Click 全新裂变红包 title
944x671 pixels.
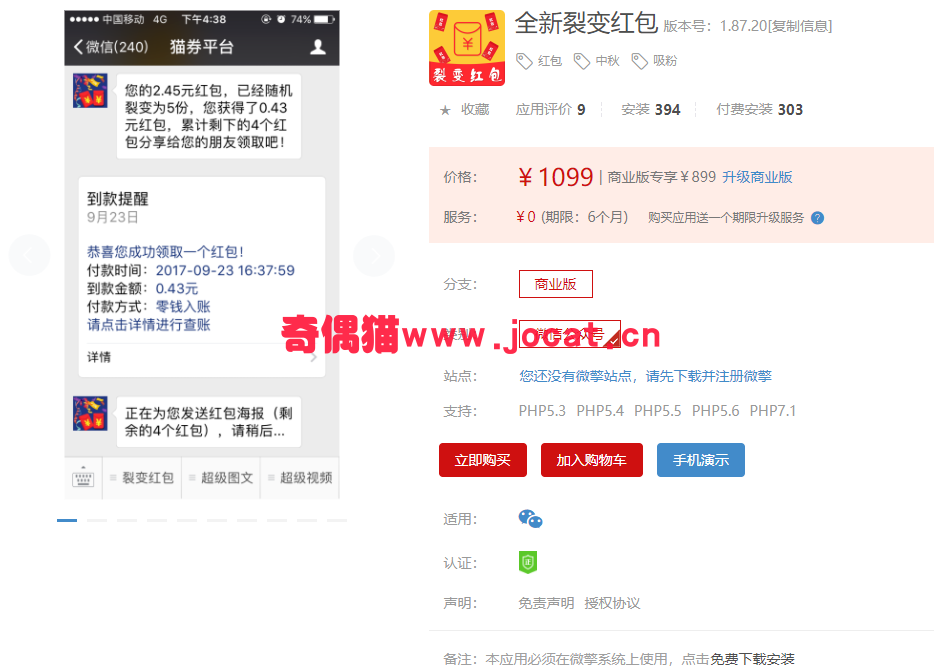[586, 24]
